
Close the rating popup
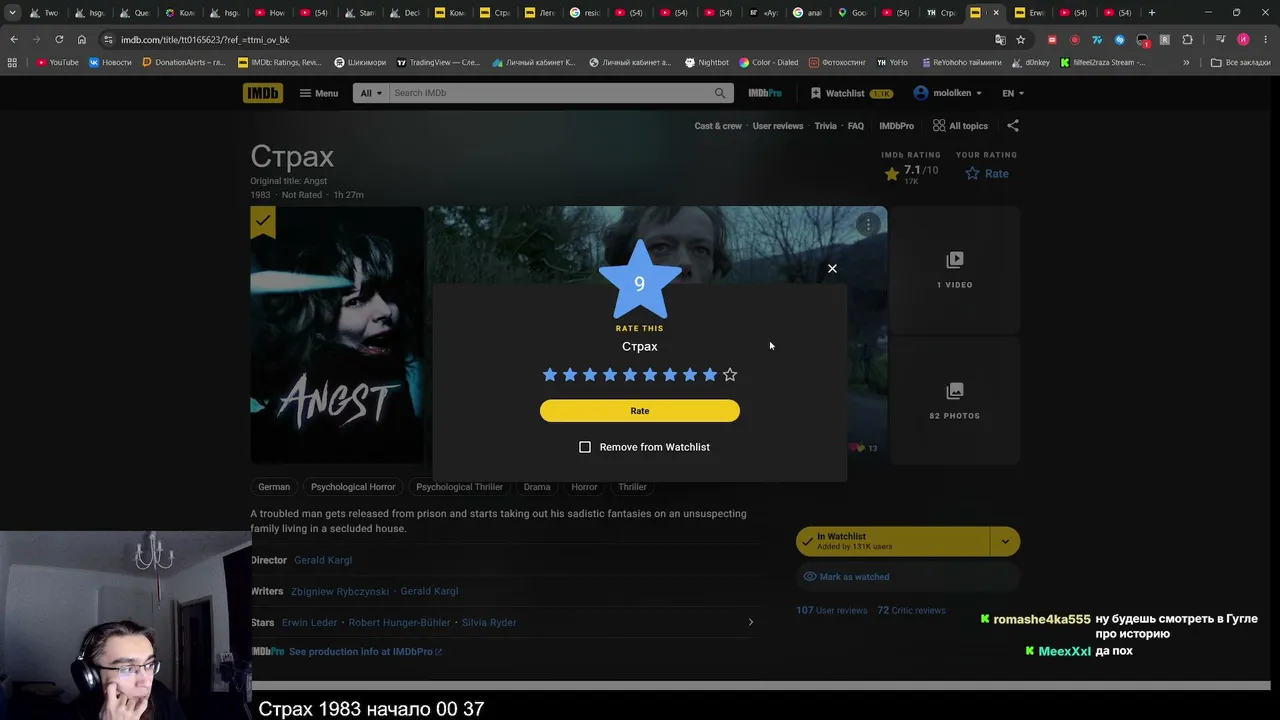click(x=832, y=268)
